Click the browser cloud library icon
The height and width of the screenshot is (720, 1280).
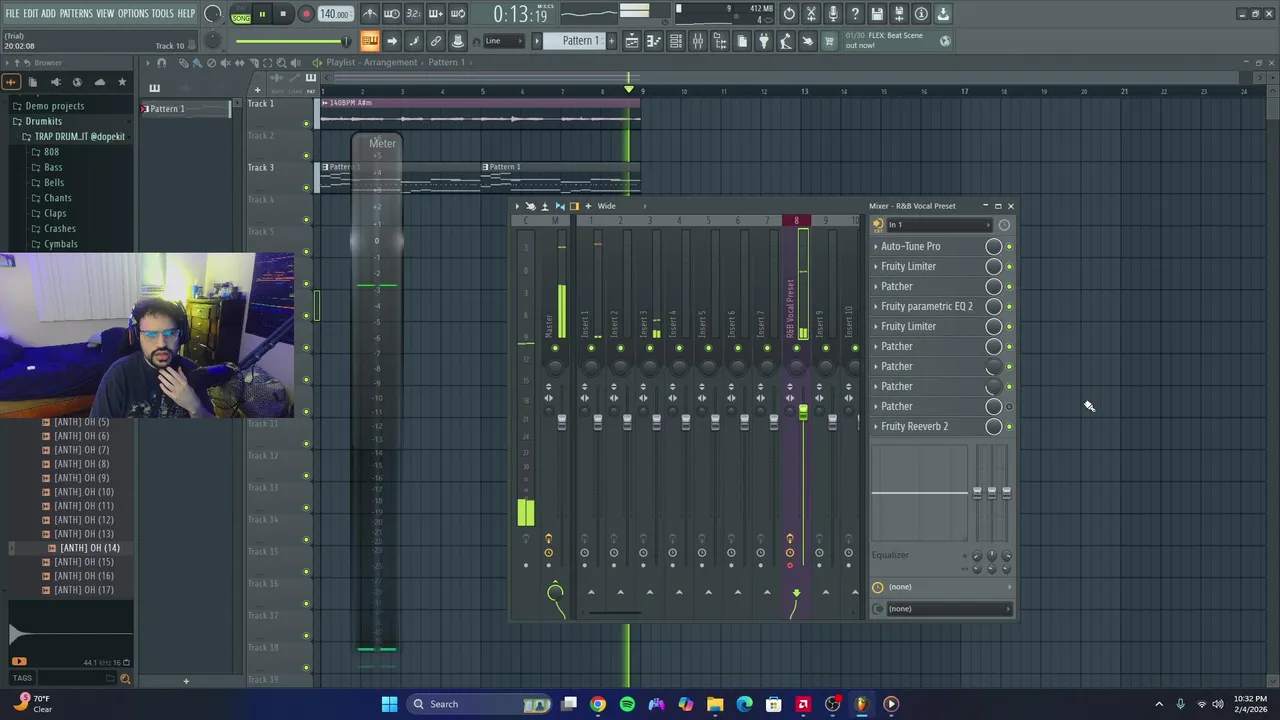click(x=100, y=82)
